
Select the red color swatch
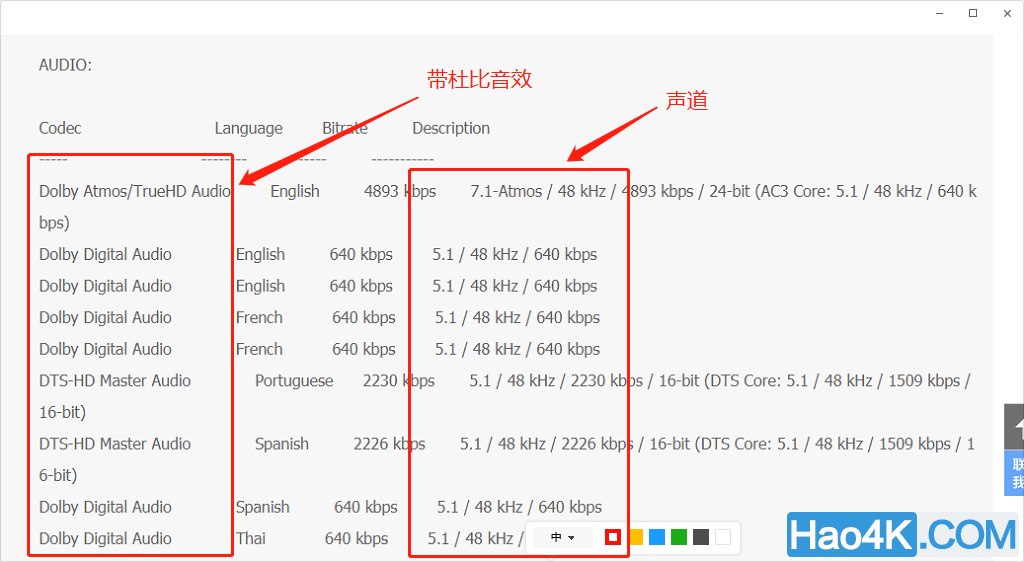(x=613, y=537)
